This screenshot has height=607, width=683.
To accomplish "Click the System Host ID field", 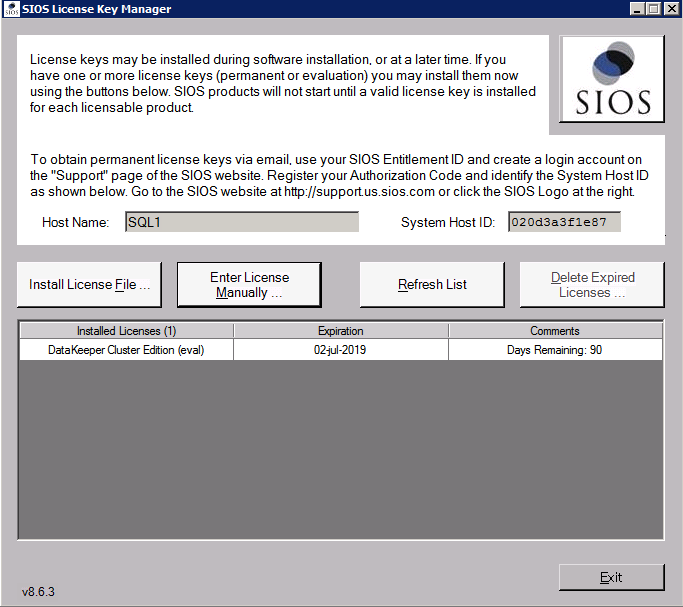I will tap(564, 222).
